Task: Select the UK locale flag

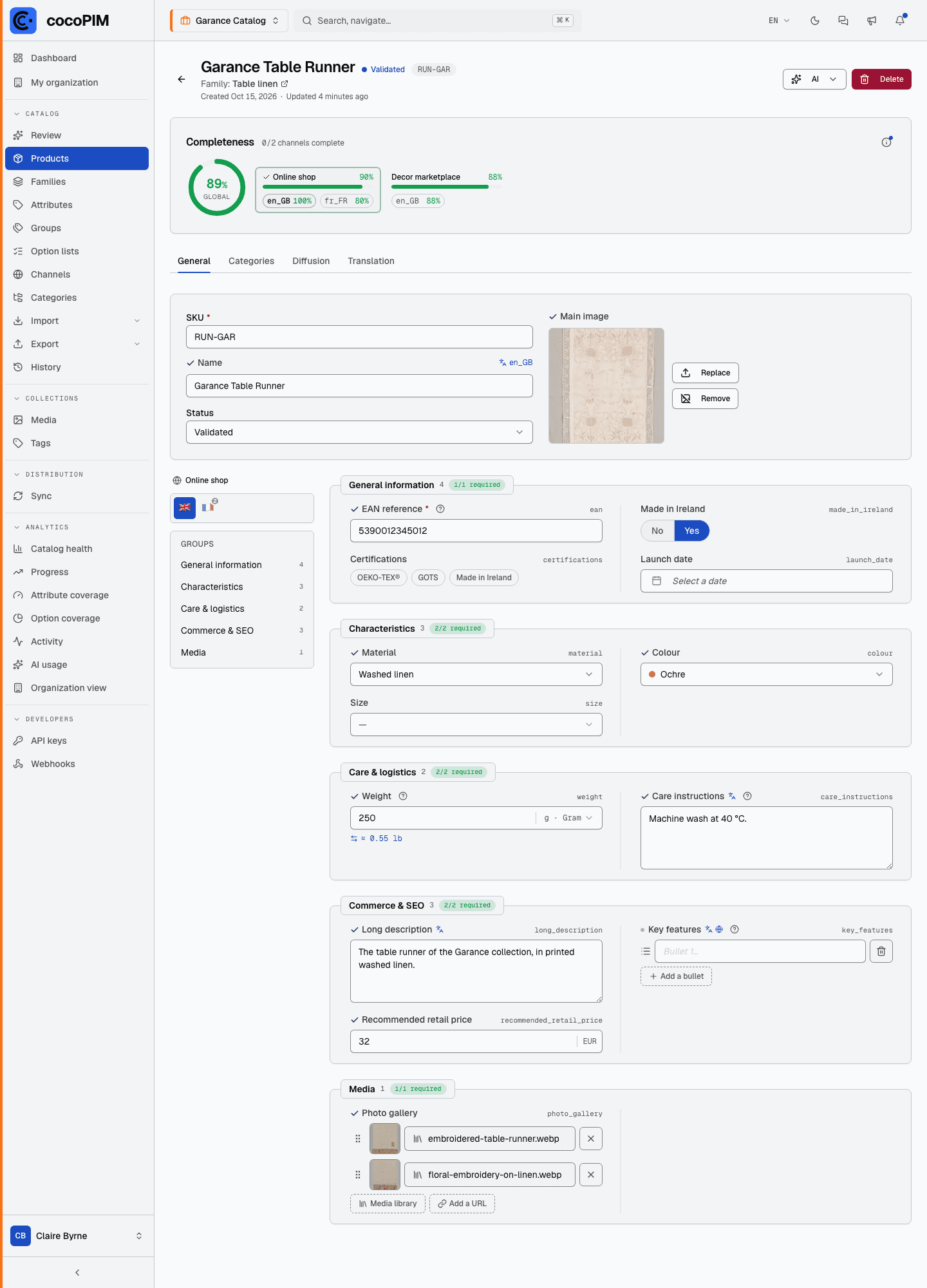Action: coord(185,507)
